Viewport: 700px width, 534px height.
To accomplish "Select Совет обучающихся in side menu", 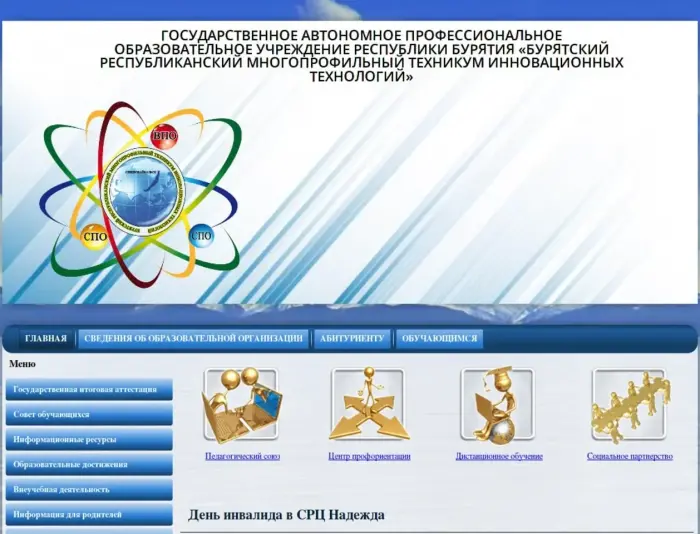I will coord(89,414).
